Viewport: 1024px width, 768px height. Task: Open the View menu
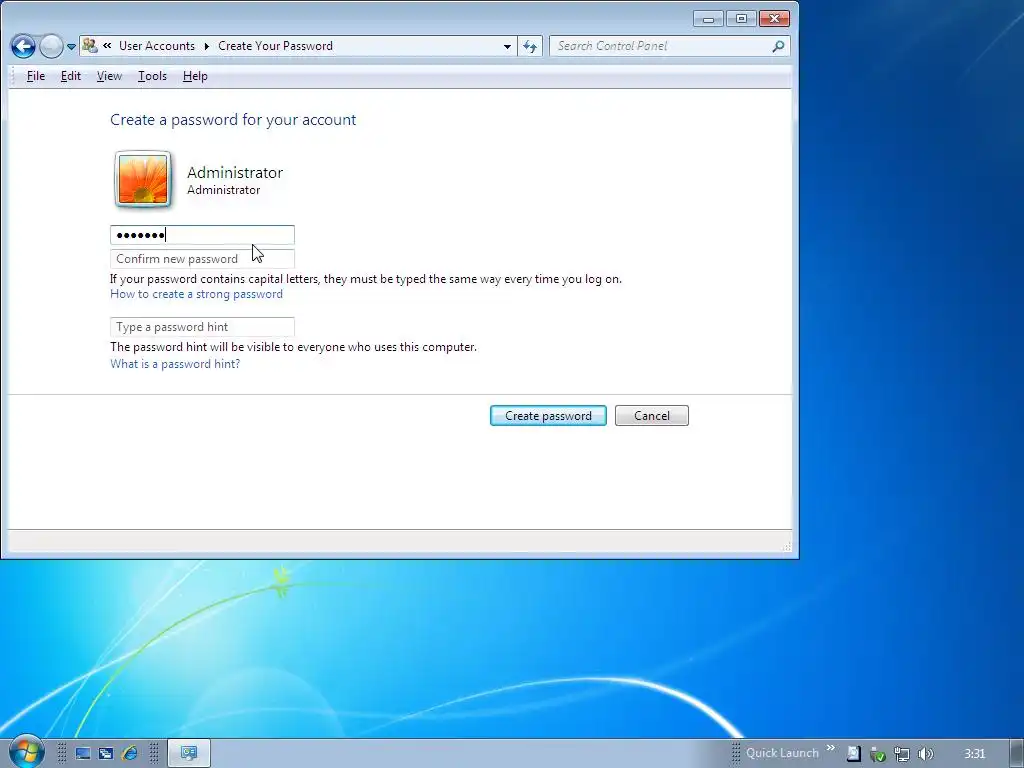pos(109,76)
